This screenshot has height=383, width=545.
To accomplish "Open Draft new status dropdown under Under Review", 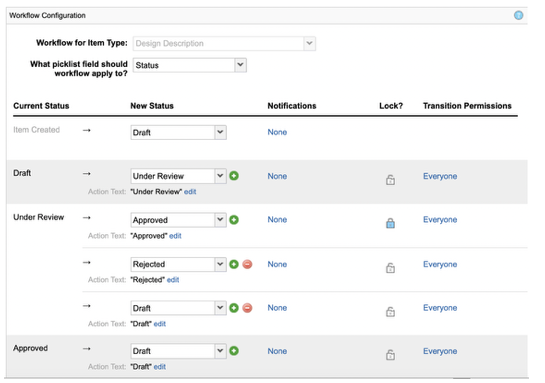I will click(179, 308).
